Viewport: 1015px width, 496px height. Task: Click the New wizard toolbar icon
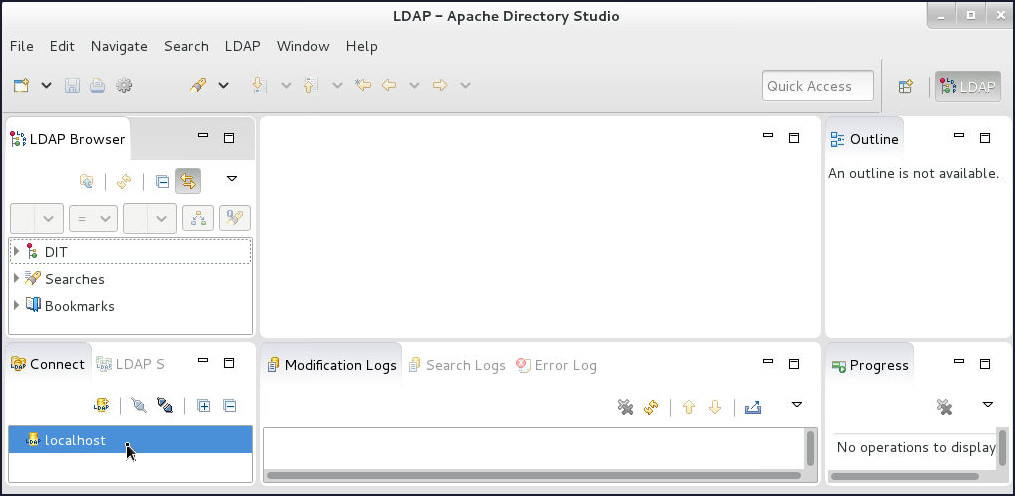(x=21, y=85)
